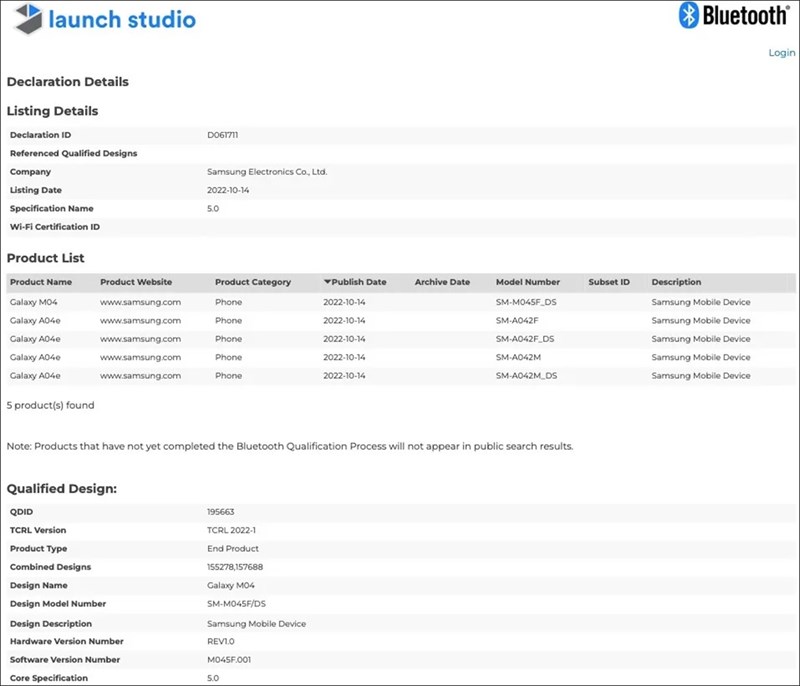
Task: Click the Launch Studio logo icon
Action: tap(27, 19)
